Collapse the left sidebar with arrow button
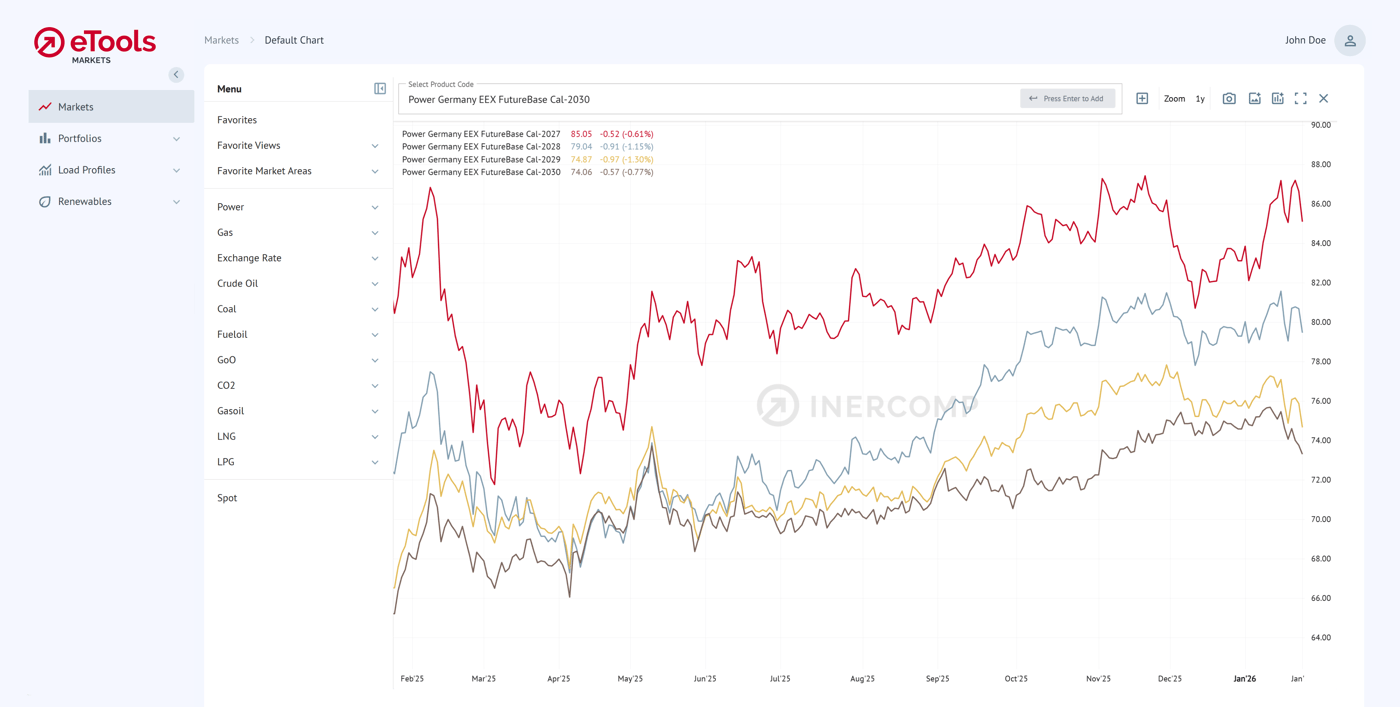Image resolution: width=1400 pixels, height=707 pixels. pos(176,74)
